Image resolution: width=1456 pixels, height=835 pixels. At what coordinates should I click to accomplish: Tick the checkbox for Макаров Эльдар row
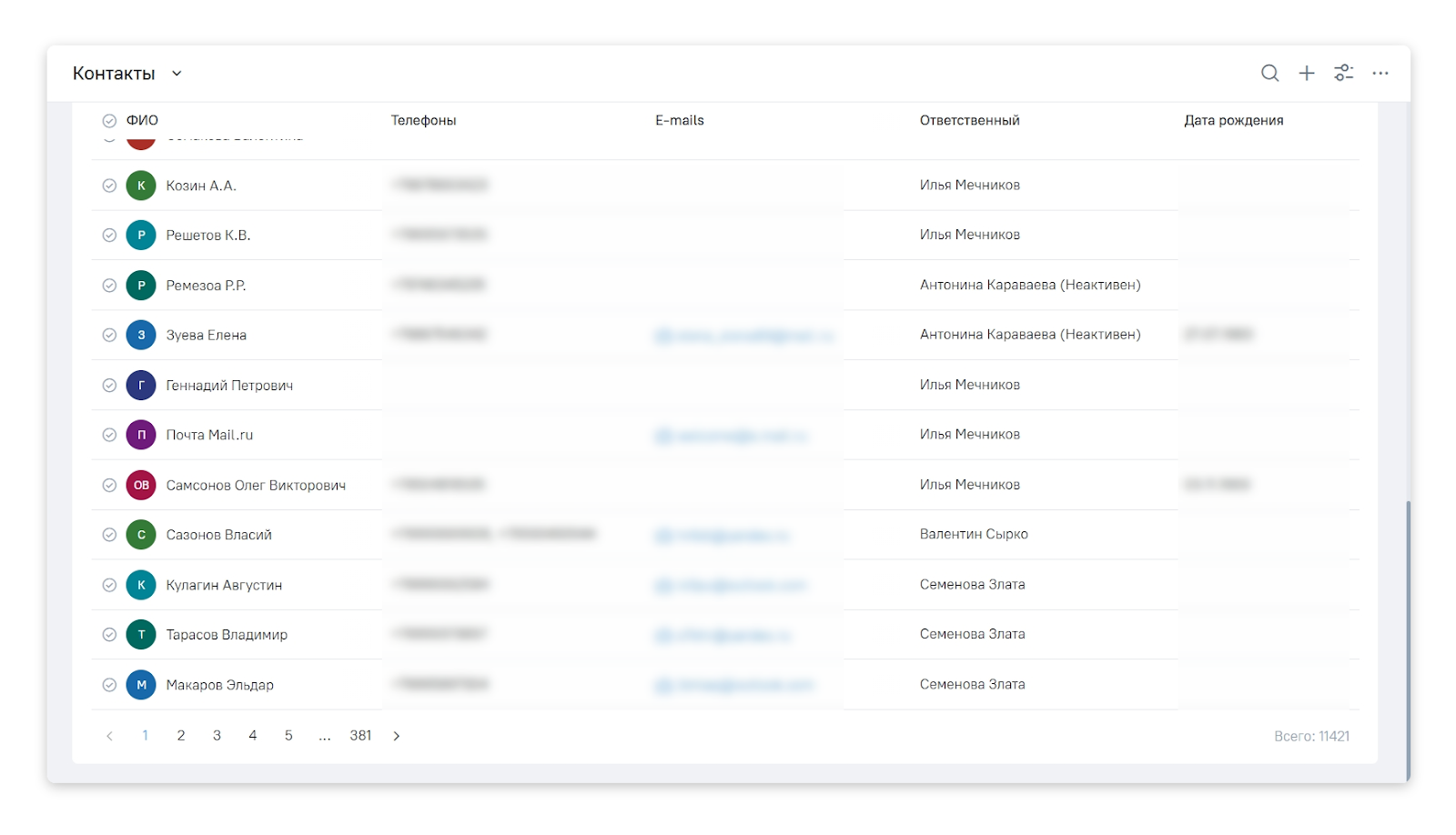(109, 685)
